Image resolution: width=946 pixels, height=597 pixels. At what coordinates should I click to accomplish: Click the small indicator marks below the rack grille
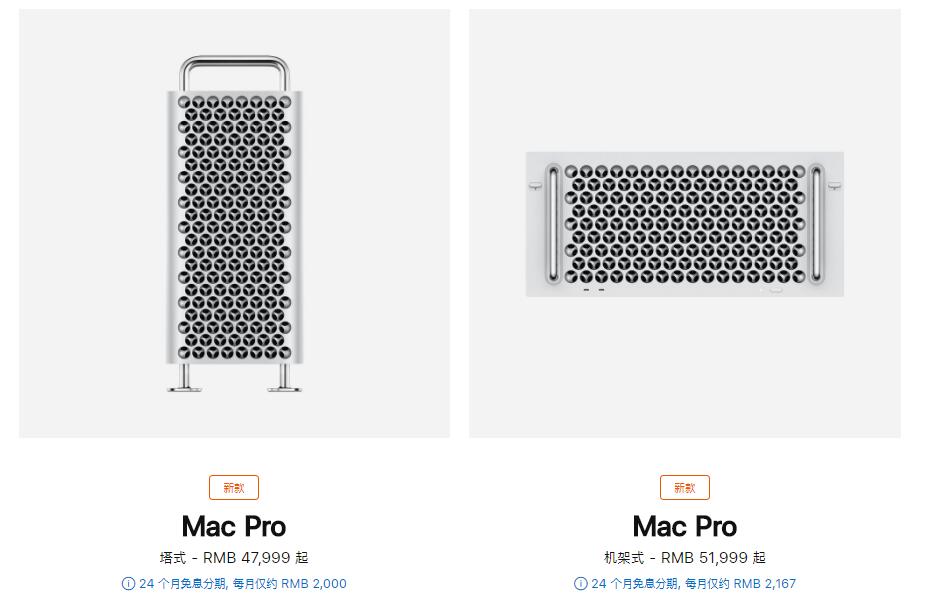tap(593, 292)
